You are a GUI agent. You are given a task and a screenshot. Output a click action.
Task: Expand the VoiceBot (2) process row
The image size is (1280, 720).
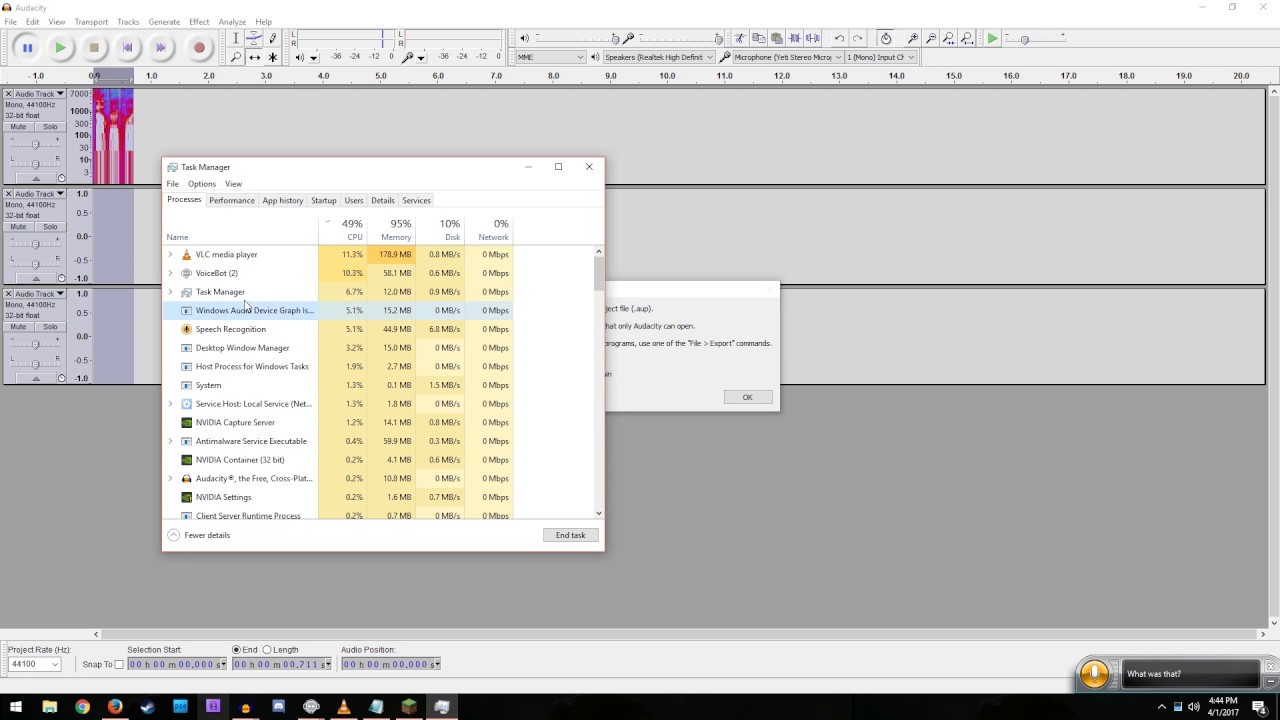click(x=170, y=273)
